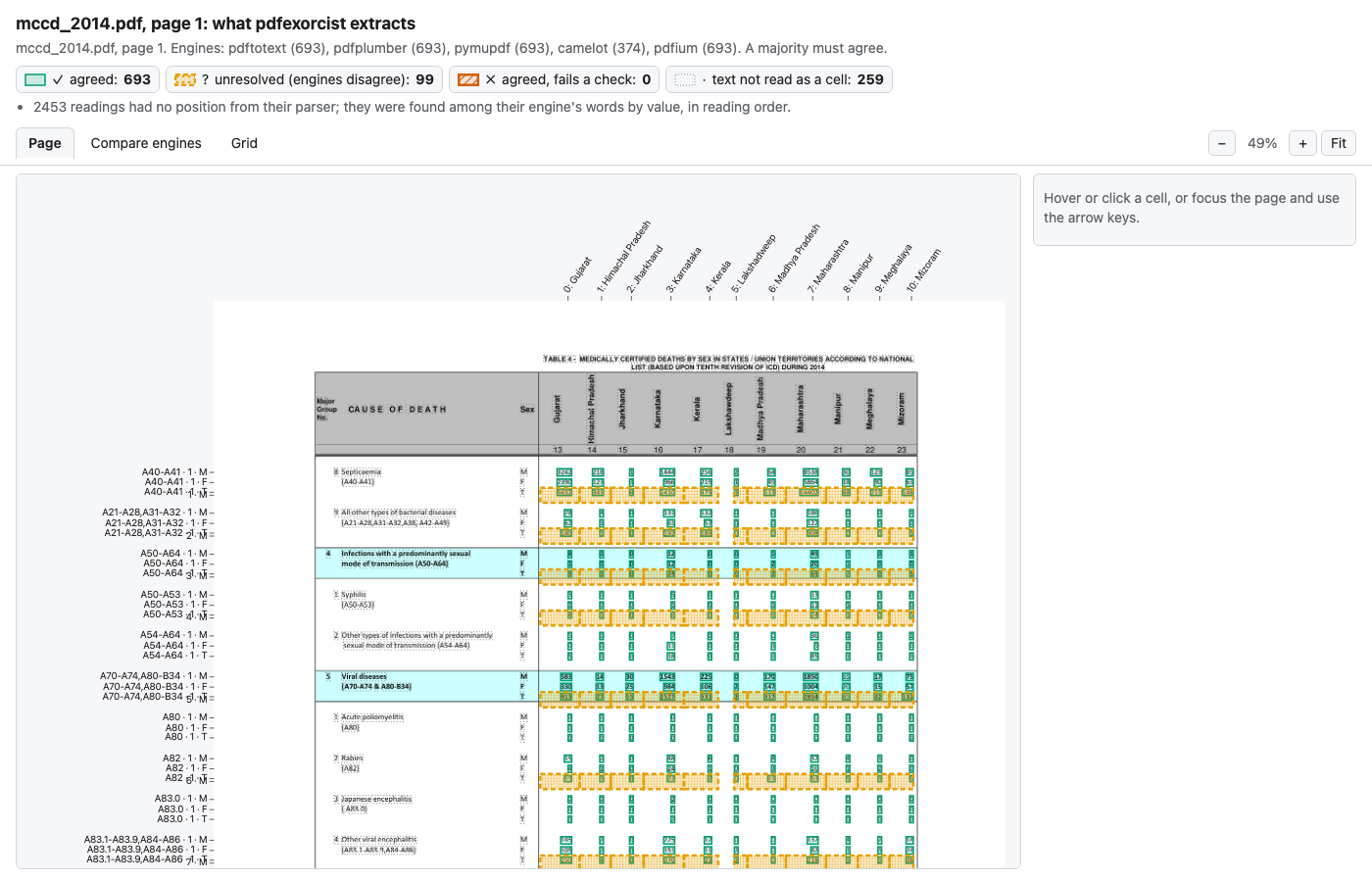The width and height of the screenshot is (1372, 882).
Task: Select the Viral diseases male Maharashtra cell 1850
Action: (x=810, y=677)
